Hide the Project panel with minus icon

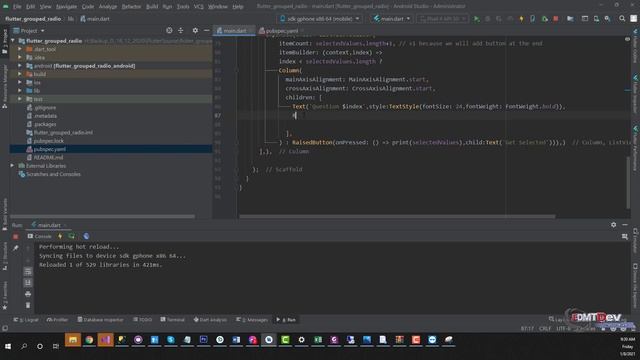pyautogui.click(x=207, y=31)
